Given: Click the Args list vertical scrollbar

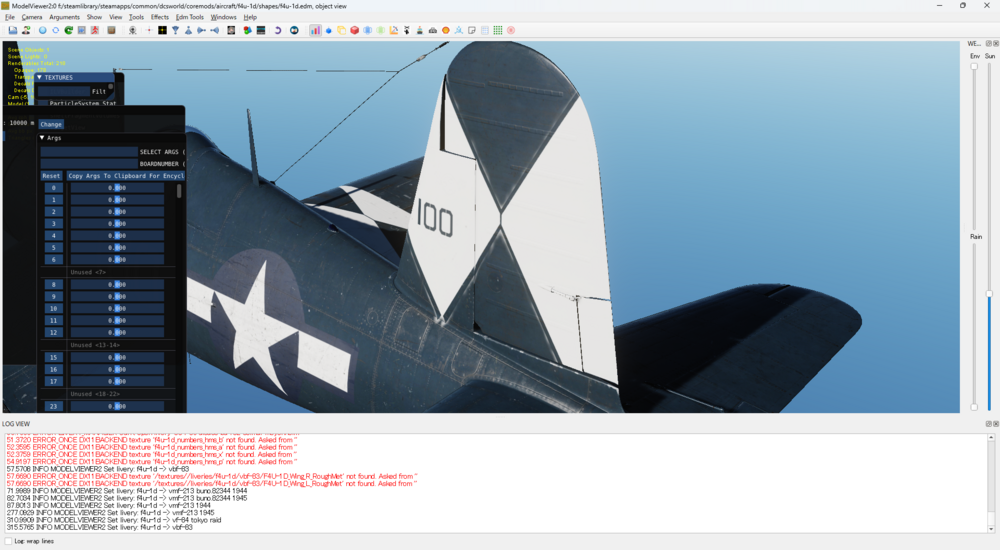Looking at the screenshot, I should point(179,191).
